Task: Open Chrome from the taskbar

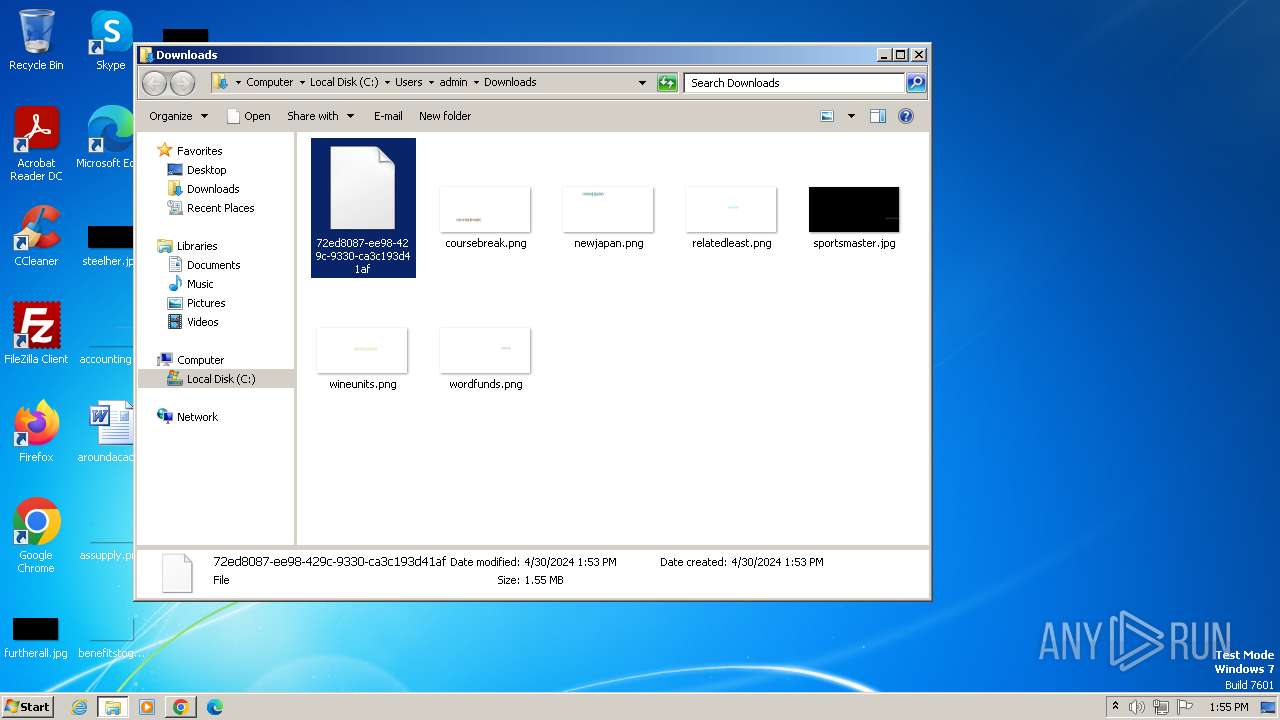Action: coord(180,707)
